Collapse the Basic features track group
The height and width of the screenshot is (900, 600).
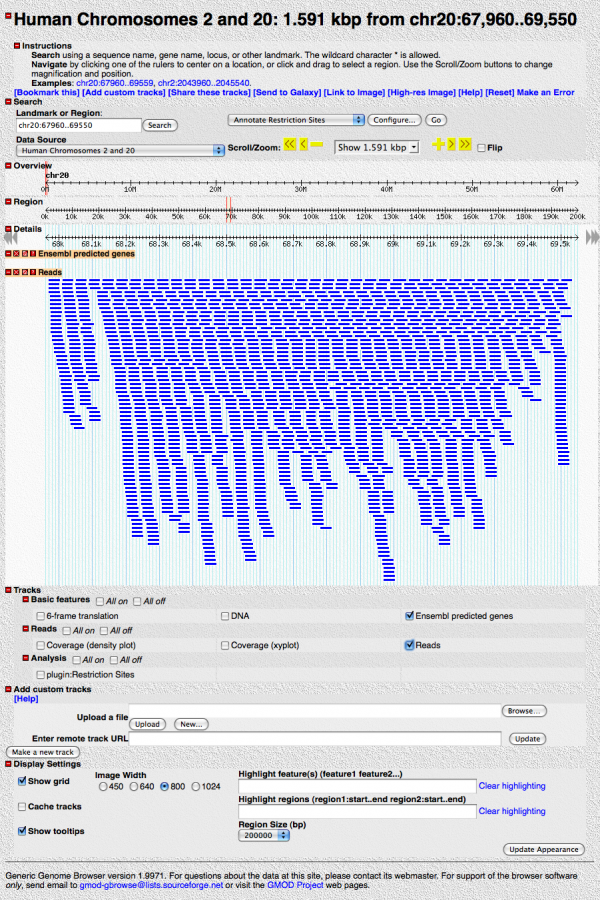tap(26, 599)
